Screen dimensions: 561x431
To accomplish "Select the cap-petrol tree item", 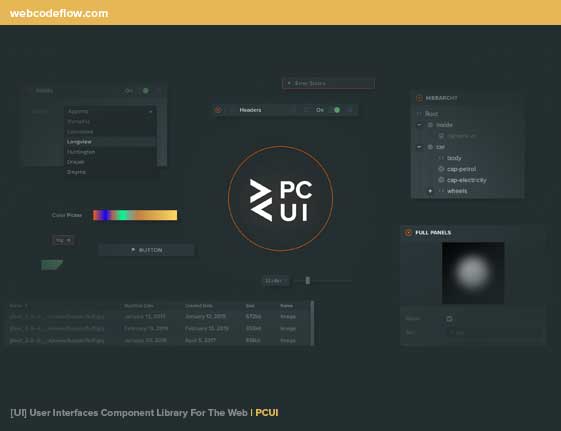I will (x=461, y=169).
